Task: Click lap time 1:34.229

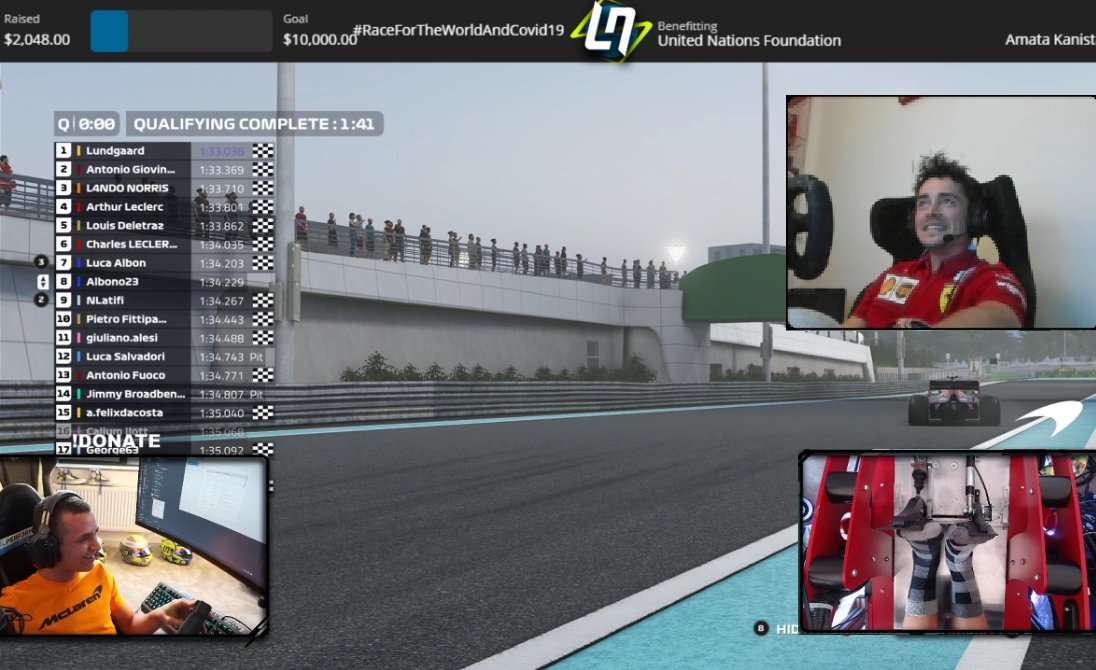Action: [222, 282]
